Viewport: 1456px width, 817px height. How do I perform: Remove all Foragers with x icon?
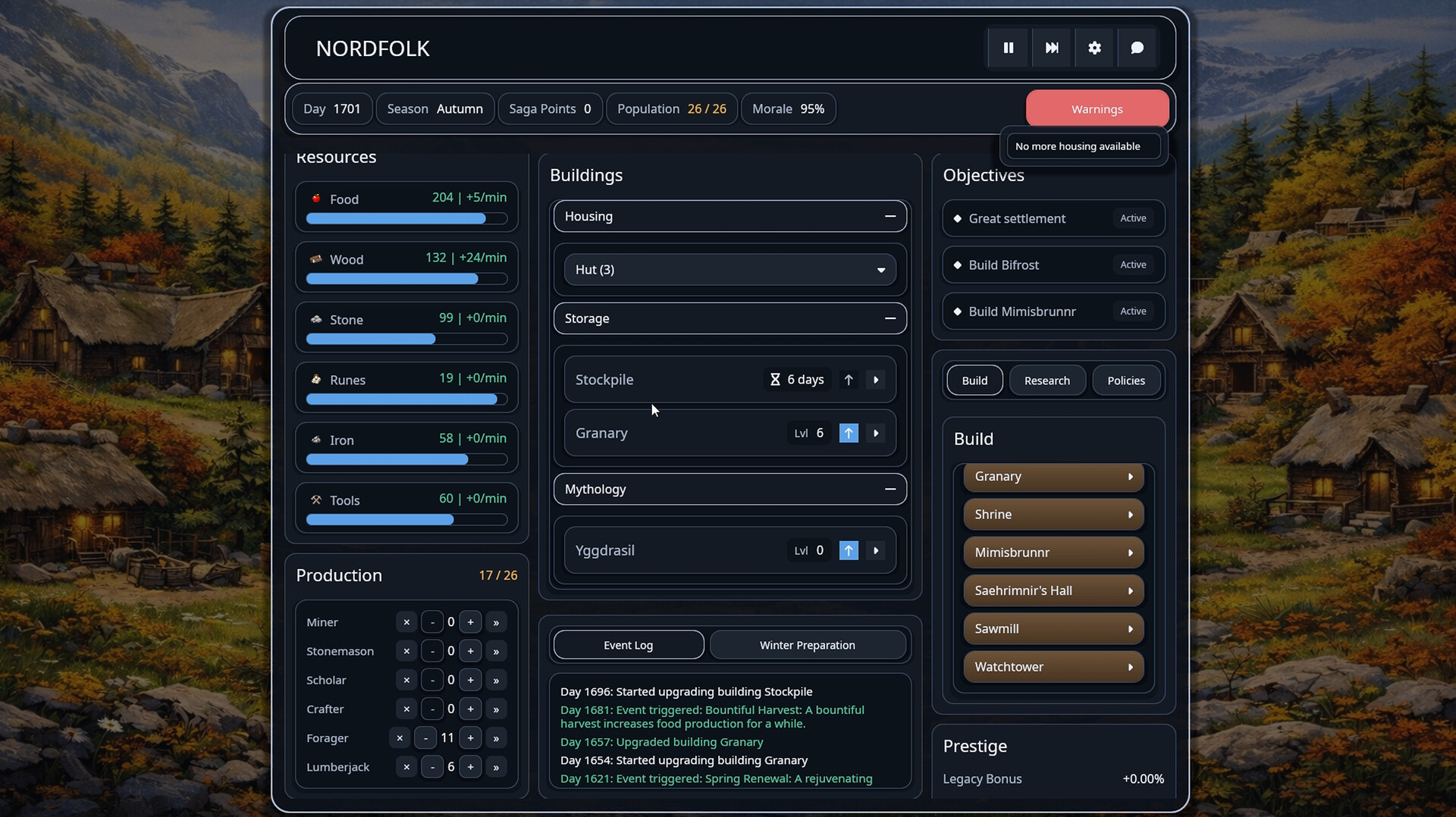tap(400, 738)
